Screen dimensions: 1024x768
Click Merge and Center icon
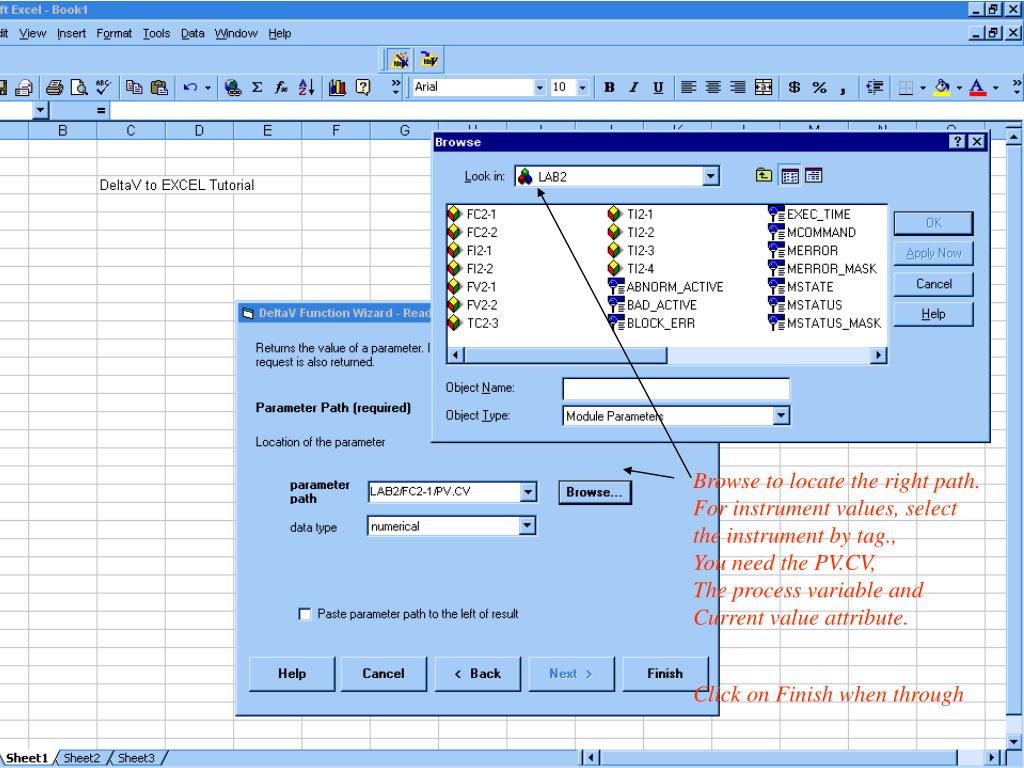coord(763,88)
